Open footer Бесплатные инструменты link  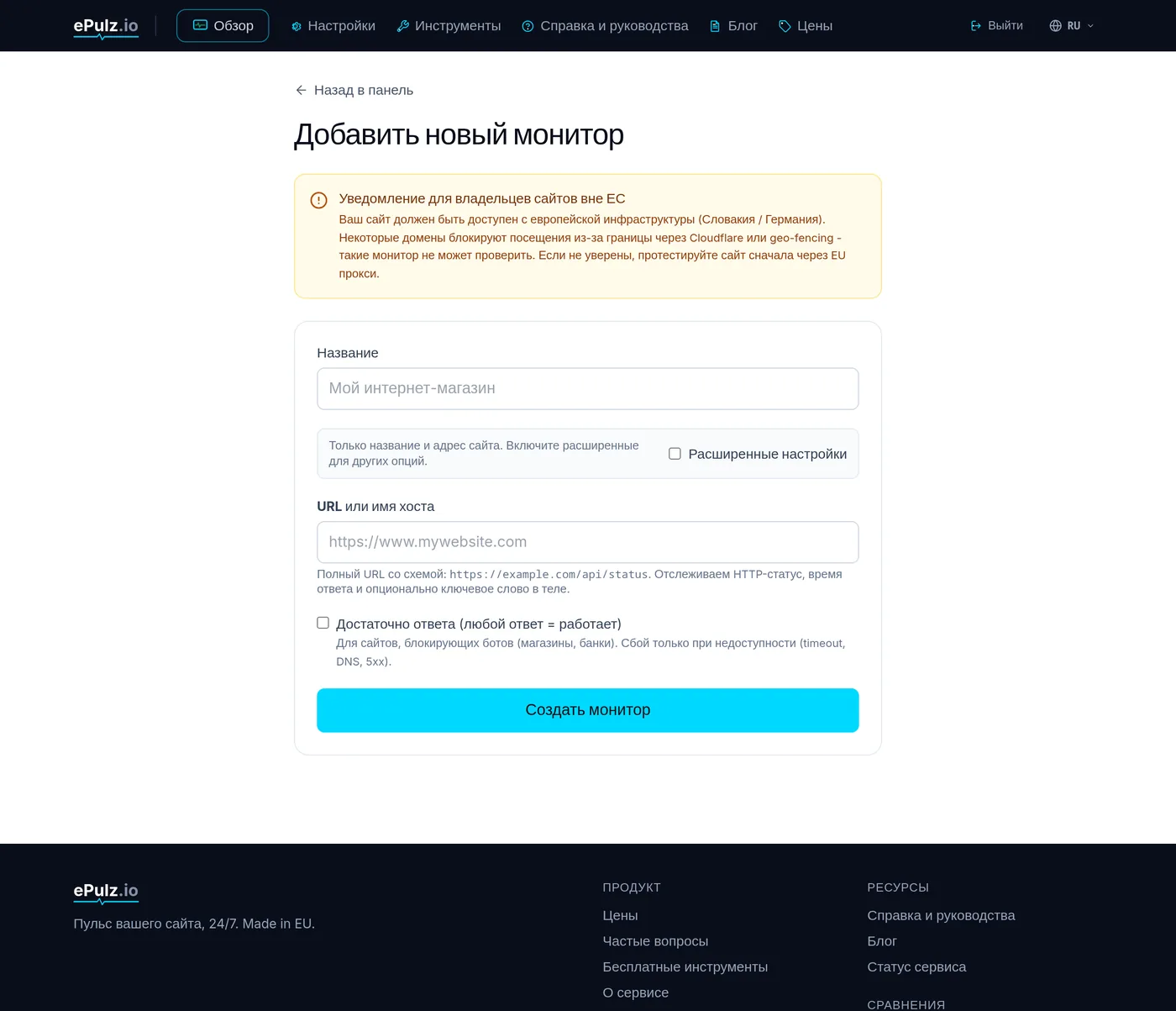685,966
